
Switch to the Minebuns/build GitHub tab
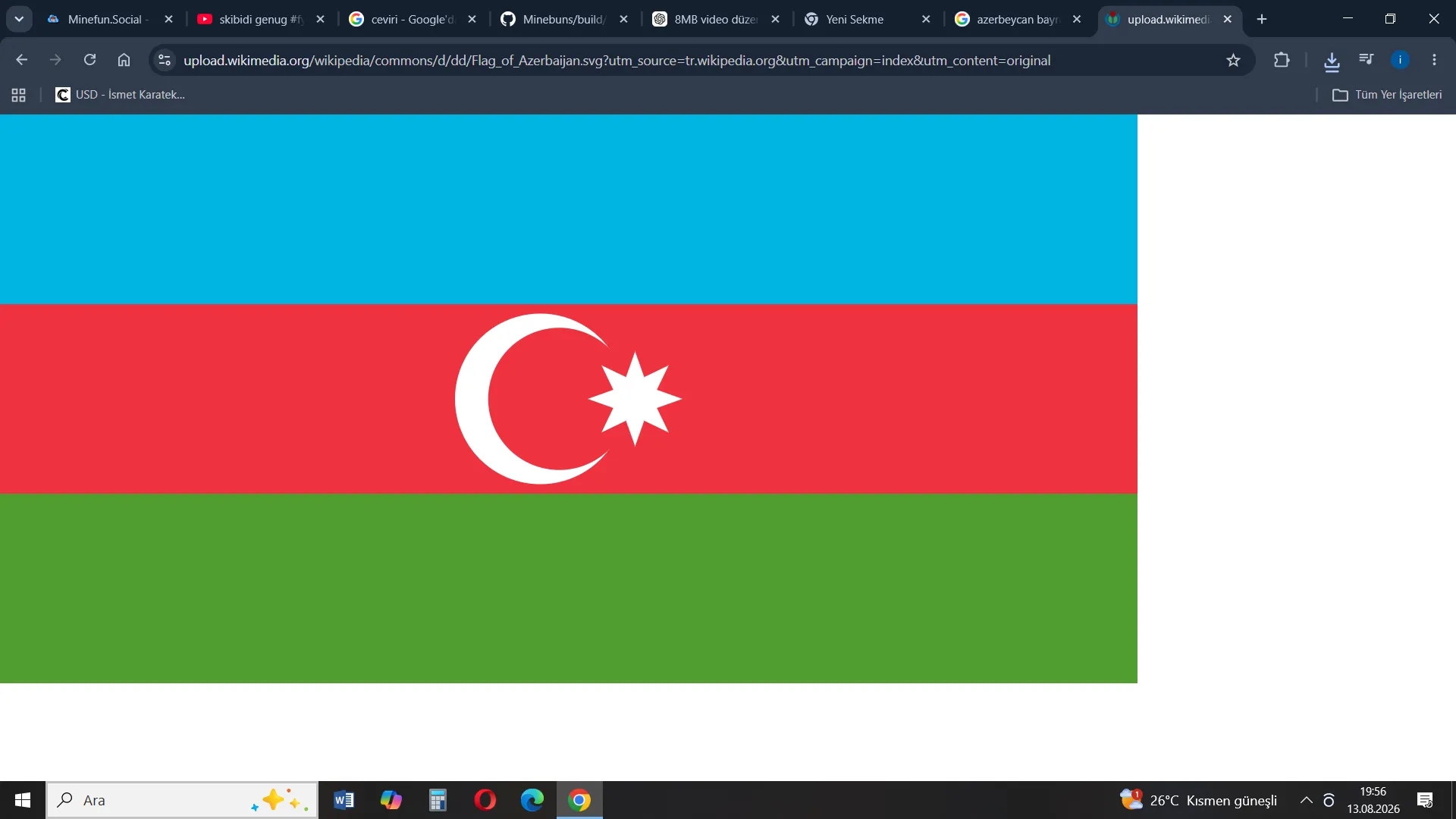point(565,19)
